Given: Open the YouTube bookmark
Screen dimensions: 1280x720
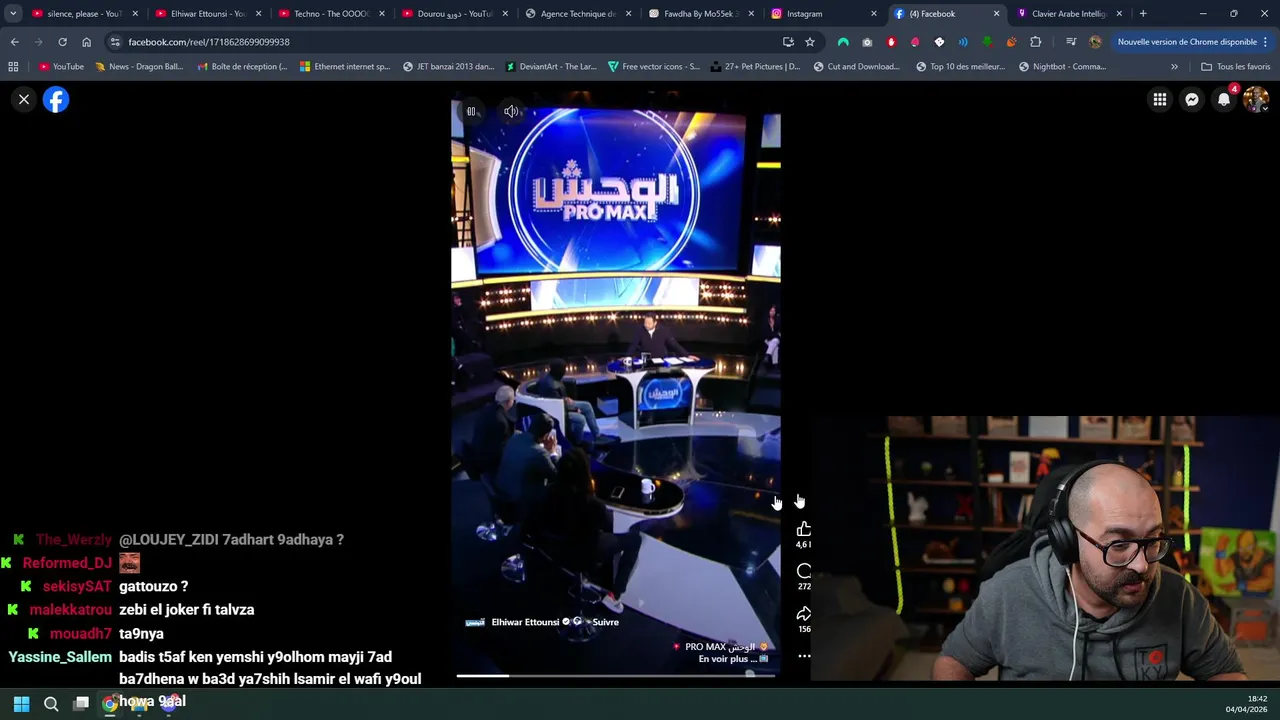Looking at the screenshot, I should tap(61, 67).
